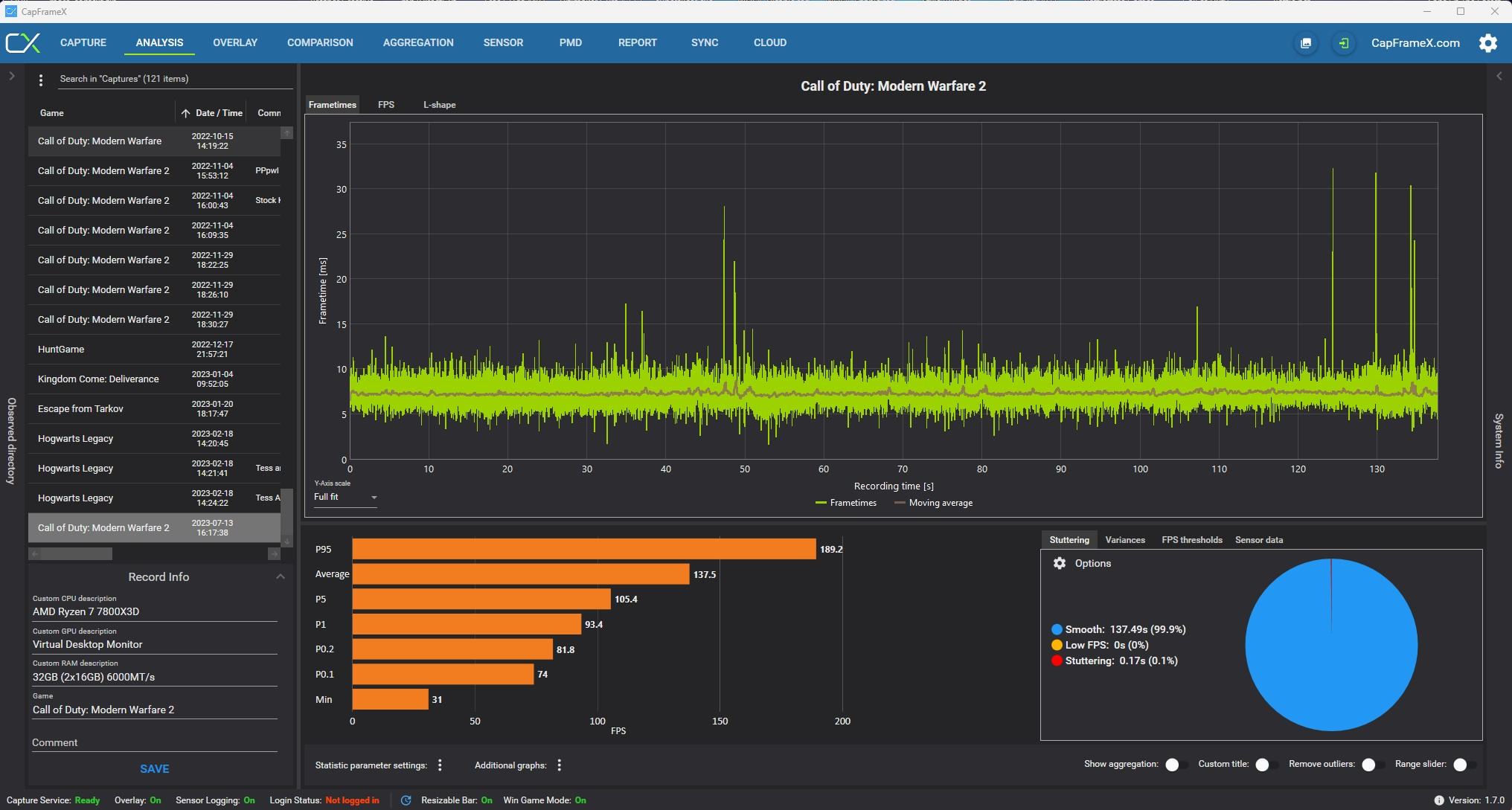Go to the SYNC tab
Viewport: 1512px width, 810px height.
tap(705, 42)
